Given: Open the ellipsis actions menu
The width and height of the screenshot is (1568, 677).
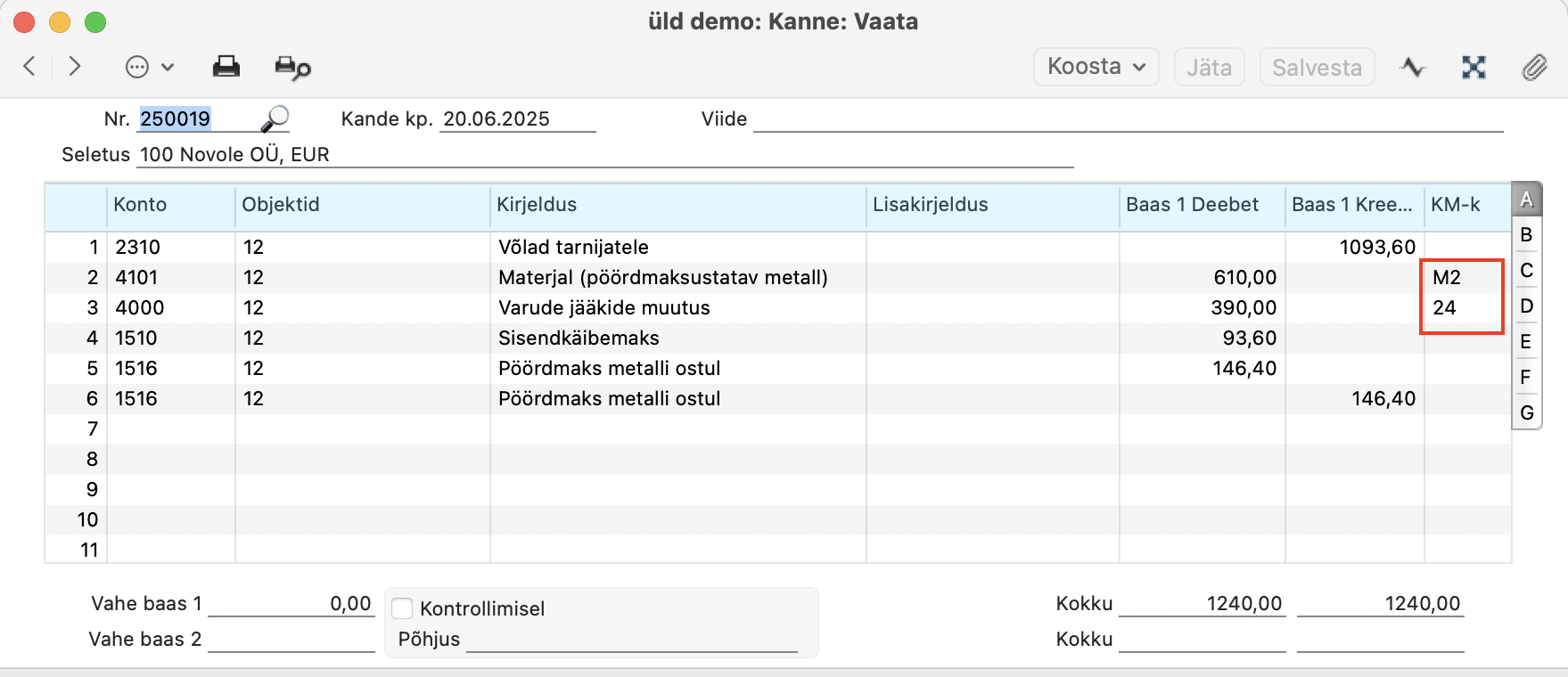Looking at the screenshot, I should tap(149, 67).
